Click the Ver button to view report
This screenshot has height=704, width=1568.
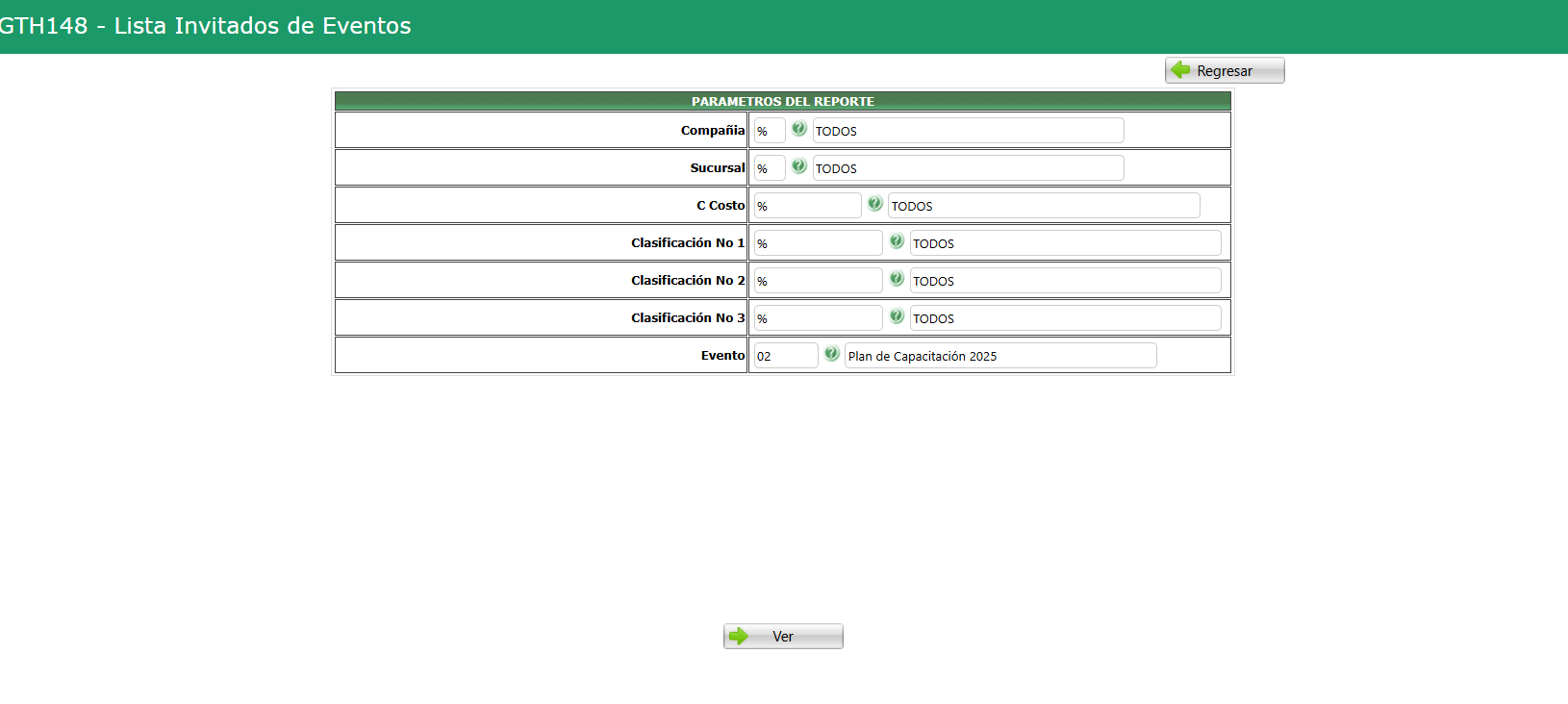(x=783, y=637)
